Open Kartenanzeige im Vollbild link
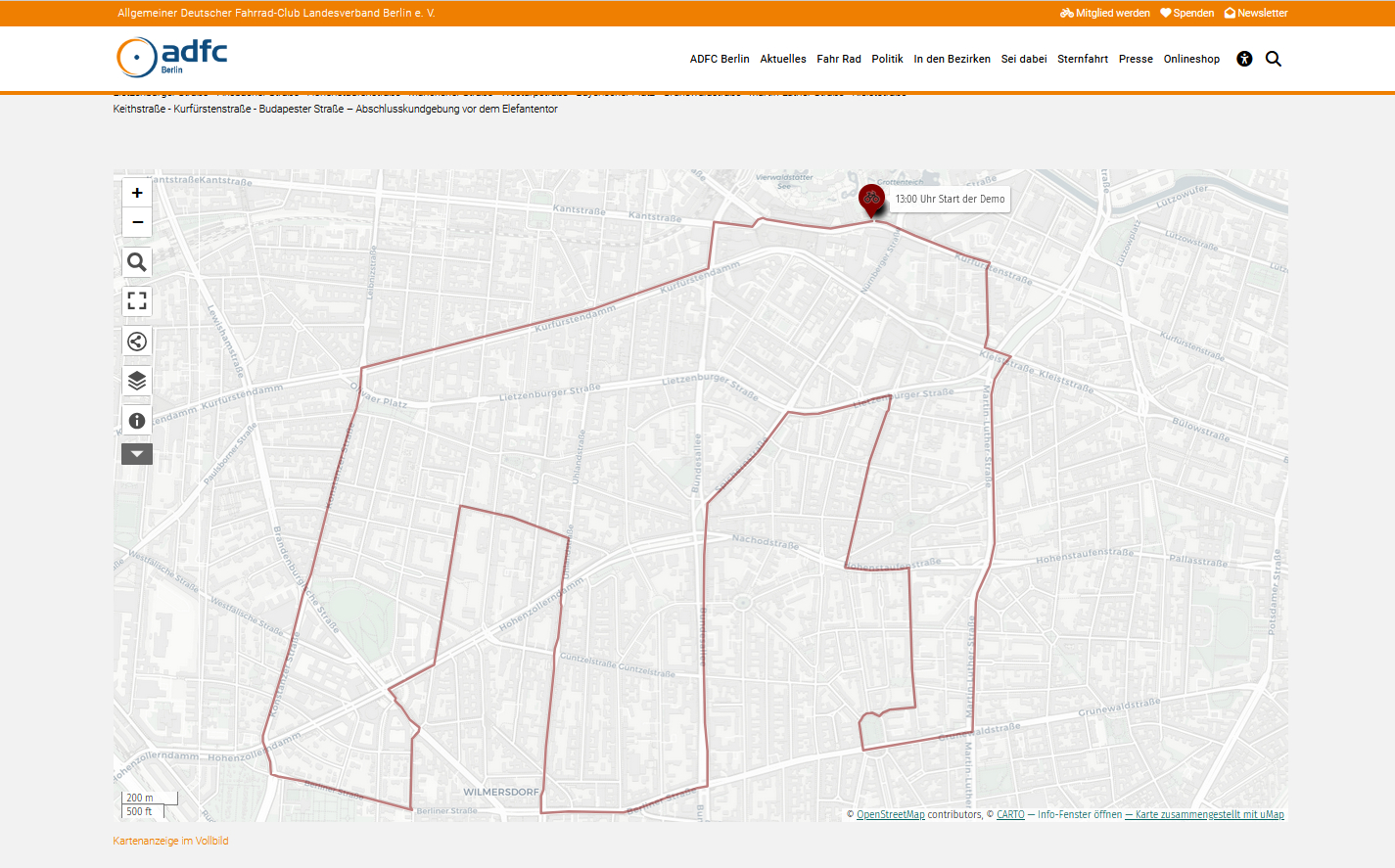This screenshot has height=868, width=1395. [170, 841]
